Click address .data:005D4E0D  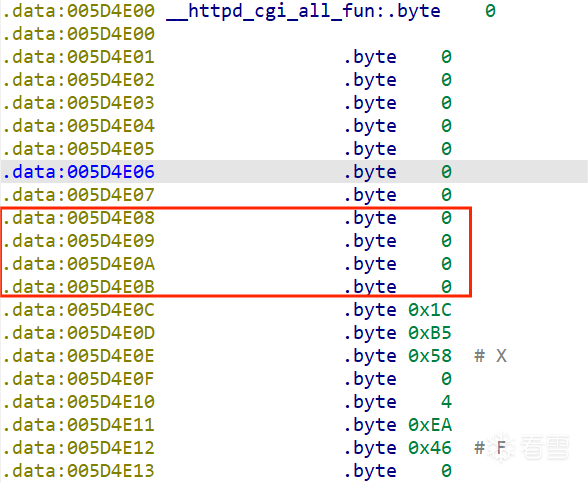click(79, 333)
